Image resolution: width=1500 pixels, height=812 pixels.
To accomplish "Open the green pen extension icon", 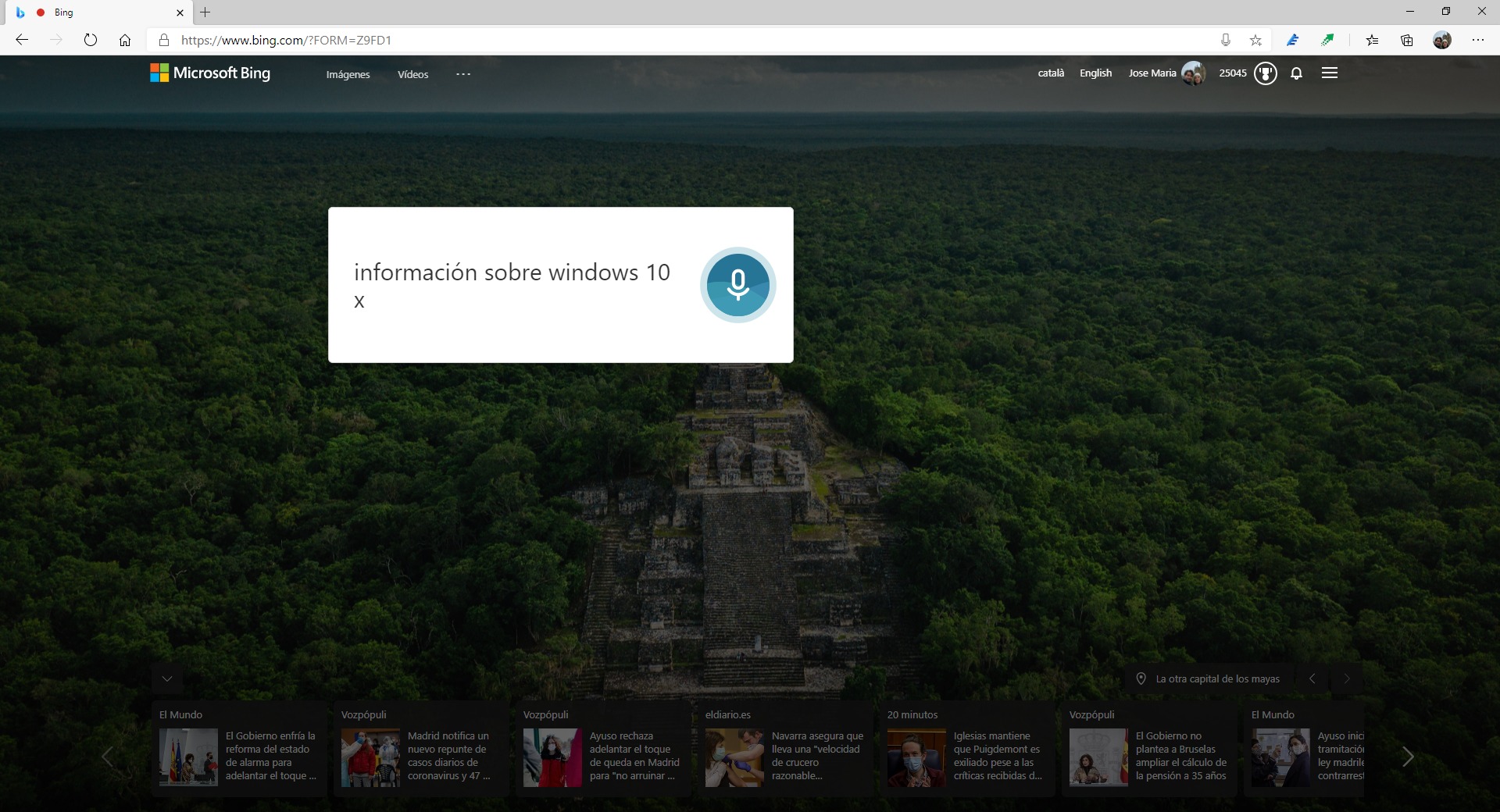I will pyautogui.click(x=1327, y=40).
